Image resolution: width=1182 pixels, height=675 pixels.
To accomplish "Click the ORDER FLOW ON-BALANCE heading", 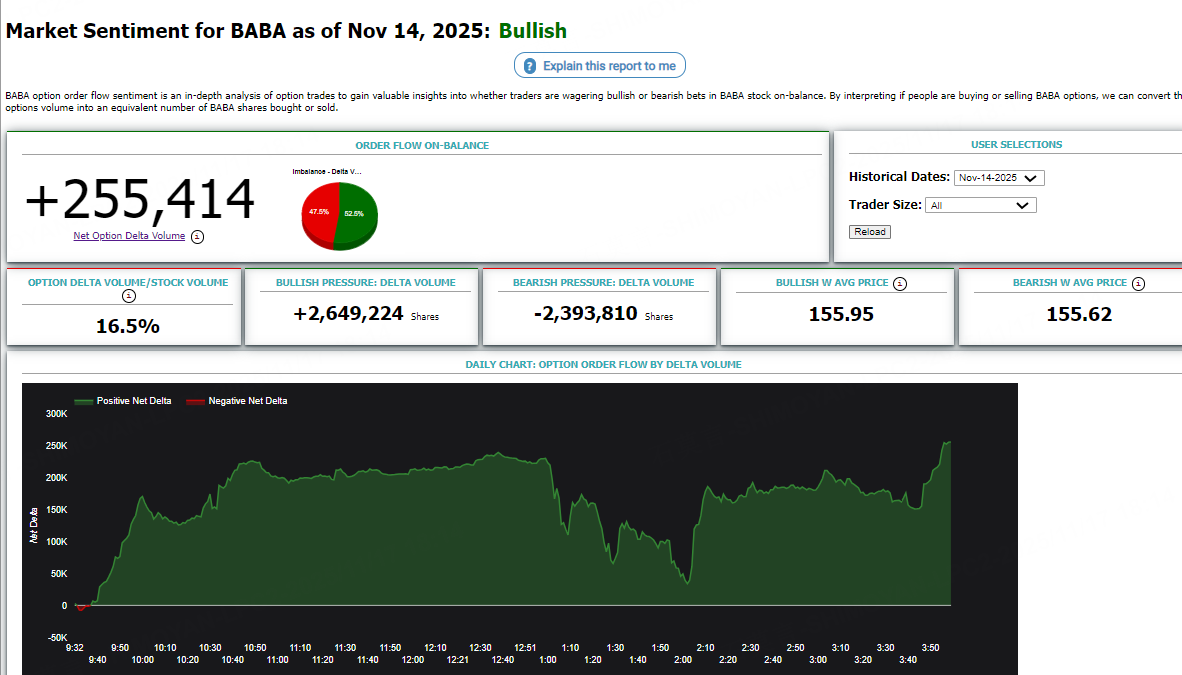I will tap(422, 146).
